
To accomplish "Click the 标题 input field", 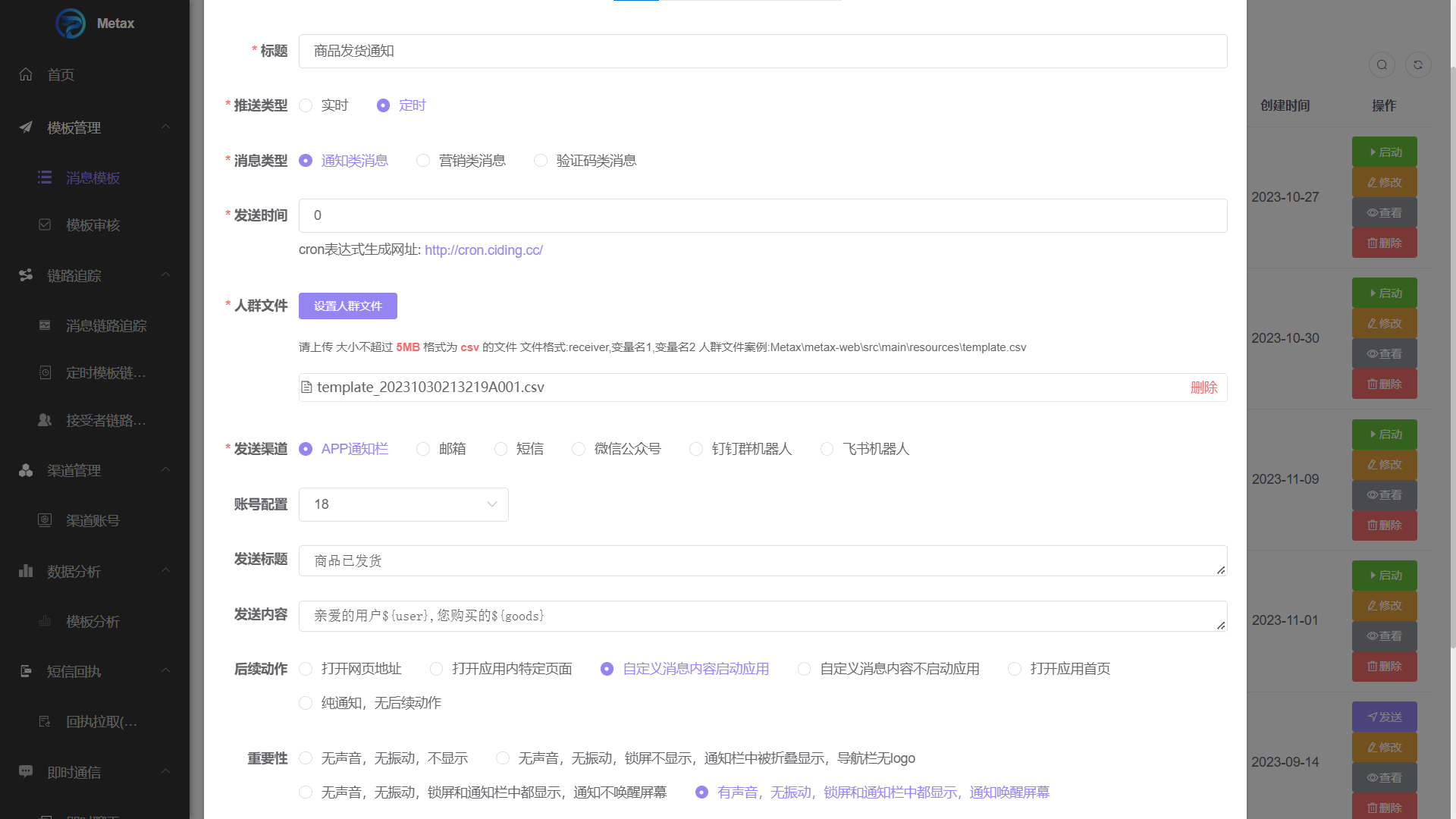I will 763,51.
